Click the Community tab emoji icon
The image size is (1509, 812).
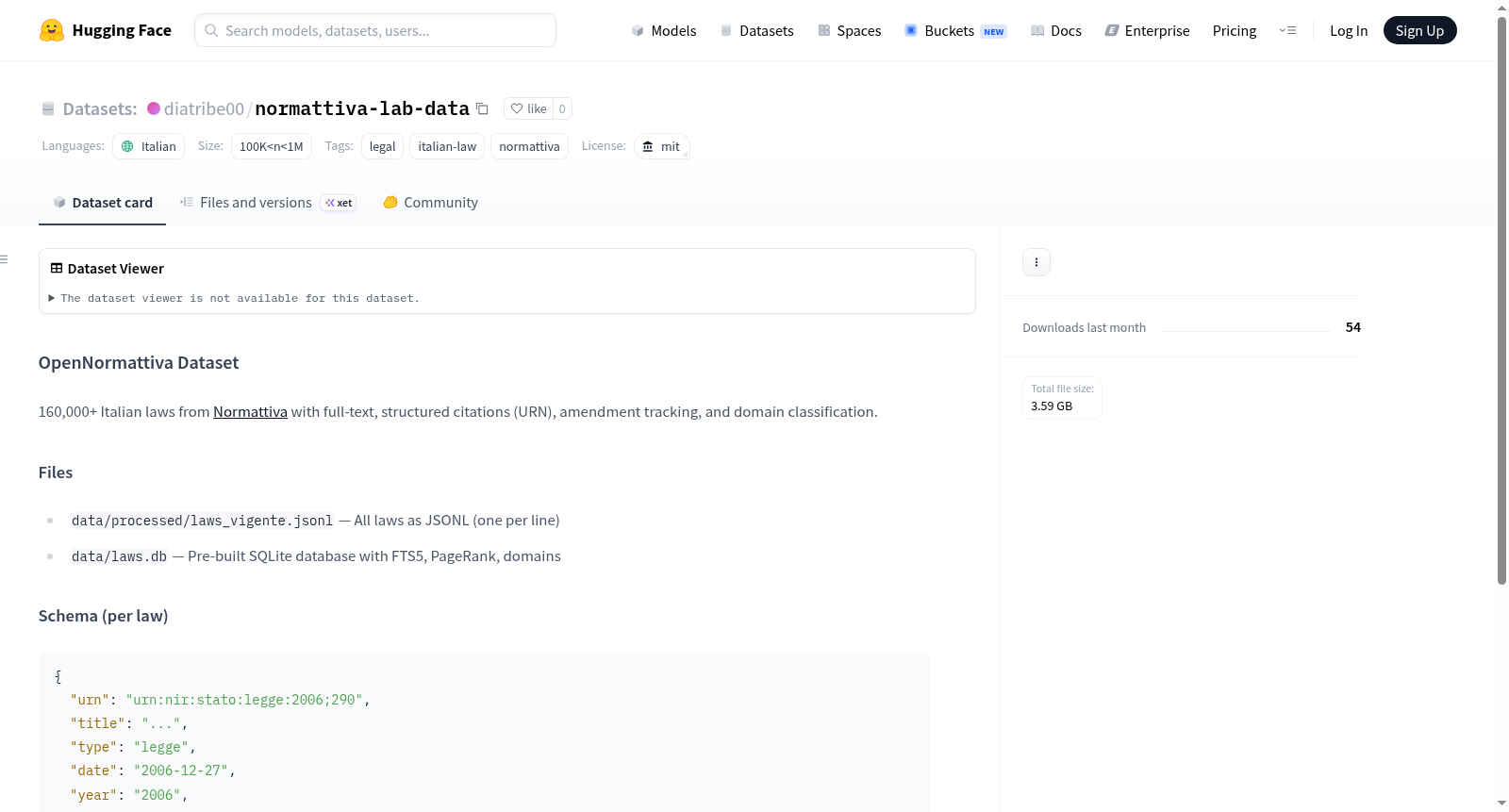390,202
